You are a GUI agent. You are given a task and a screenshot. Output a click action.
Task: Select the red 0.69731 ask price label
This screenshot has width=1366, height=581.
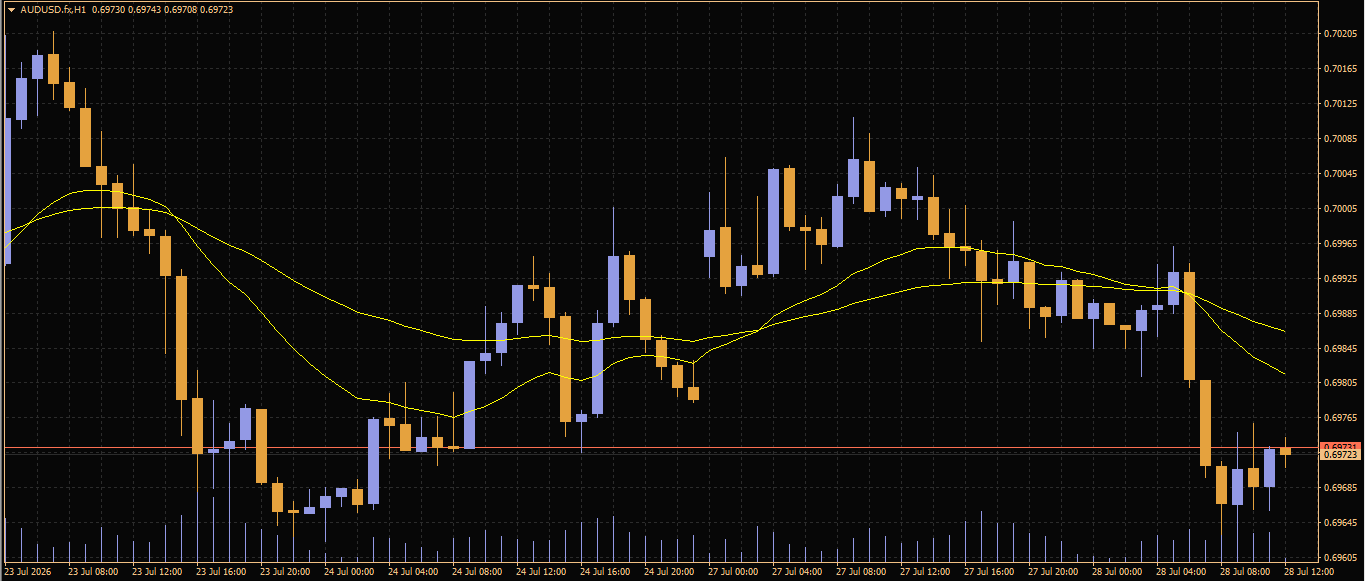[1339, 446]
